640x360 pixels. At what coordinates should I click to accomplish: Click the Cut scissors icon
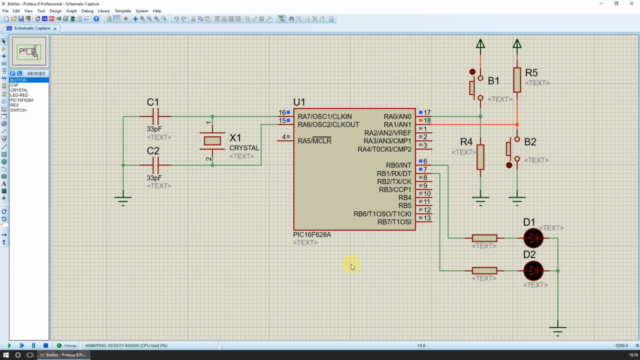click(193, 19)
